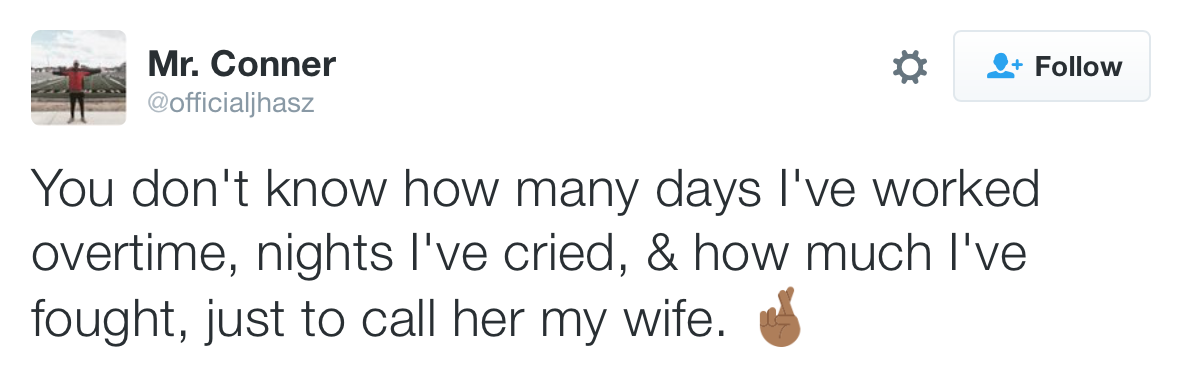Click the word "nights" in the tweet
Screen dimensions: 1180x366
[x=326, y=256]
